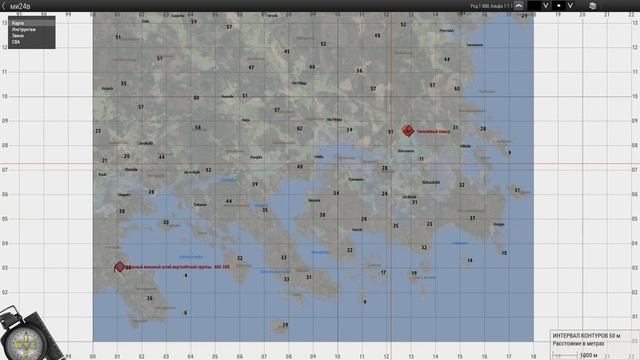Open the CBA menu entry

point(32,42)
